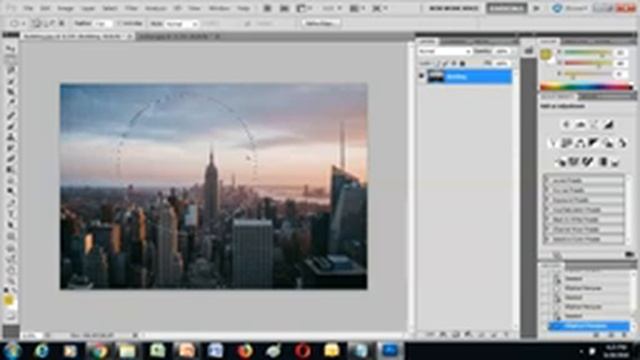Open Firefox from the taskbar
Viewport: 640px width, 360px height.
pos(244,351)
